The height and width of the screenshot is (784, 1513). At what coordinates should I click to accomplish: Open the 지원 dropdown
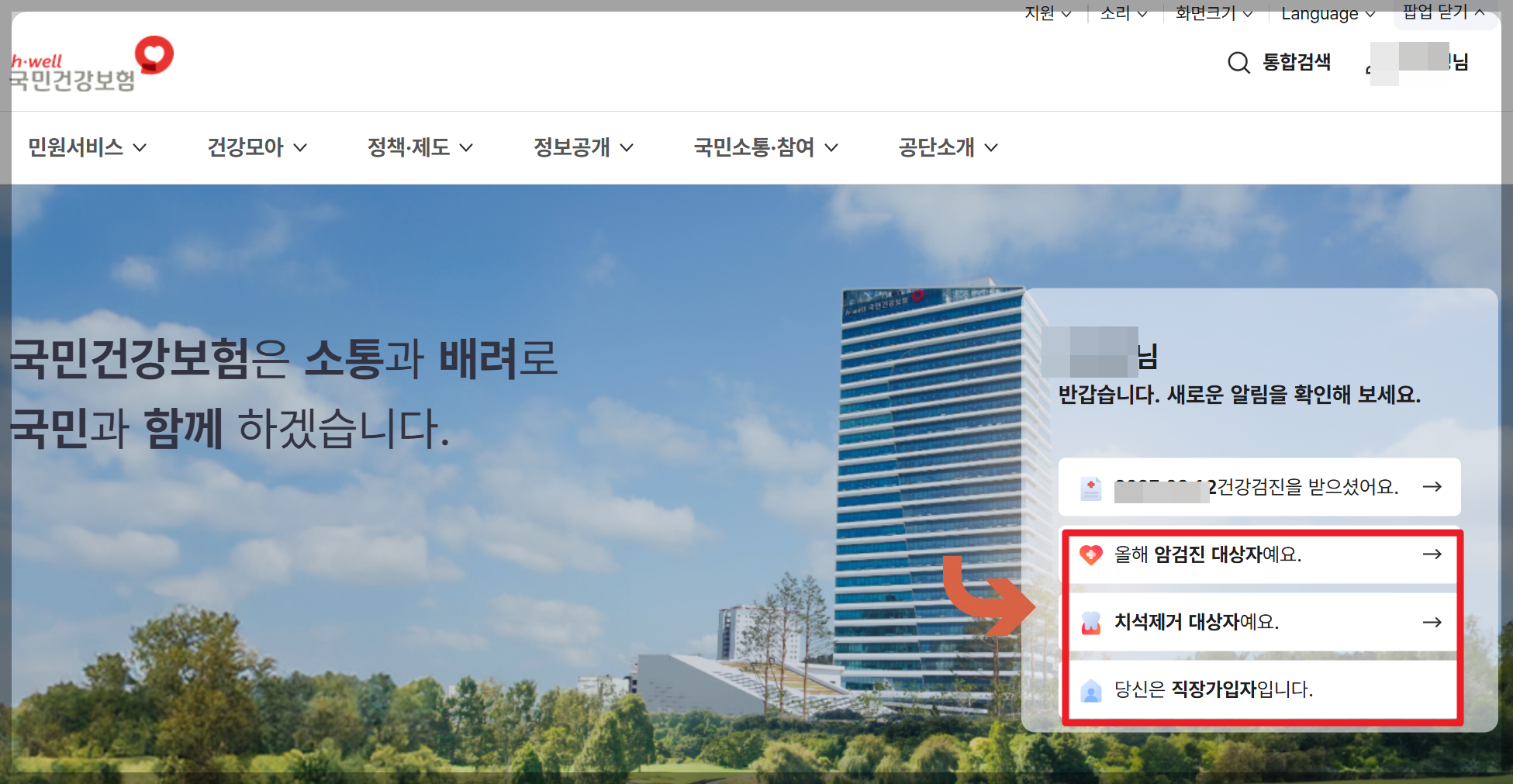1048,13
